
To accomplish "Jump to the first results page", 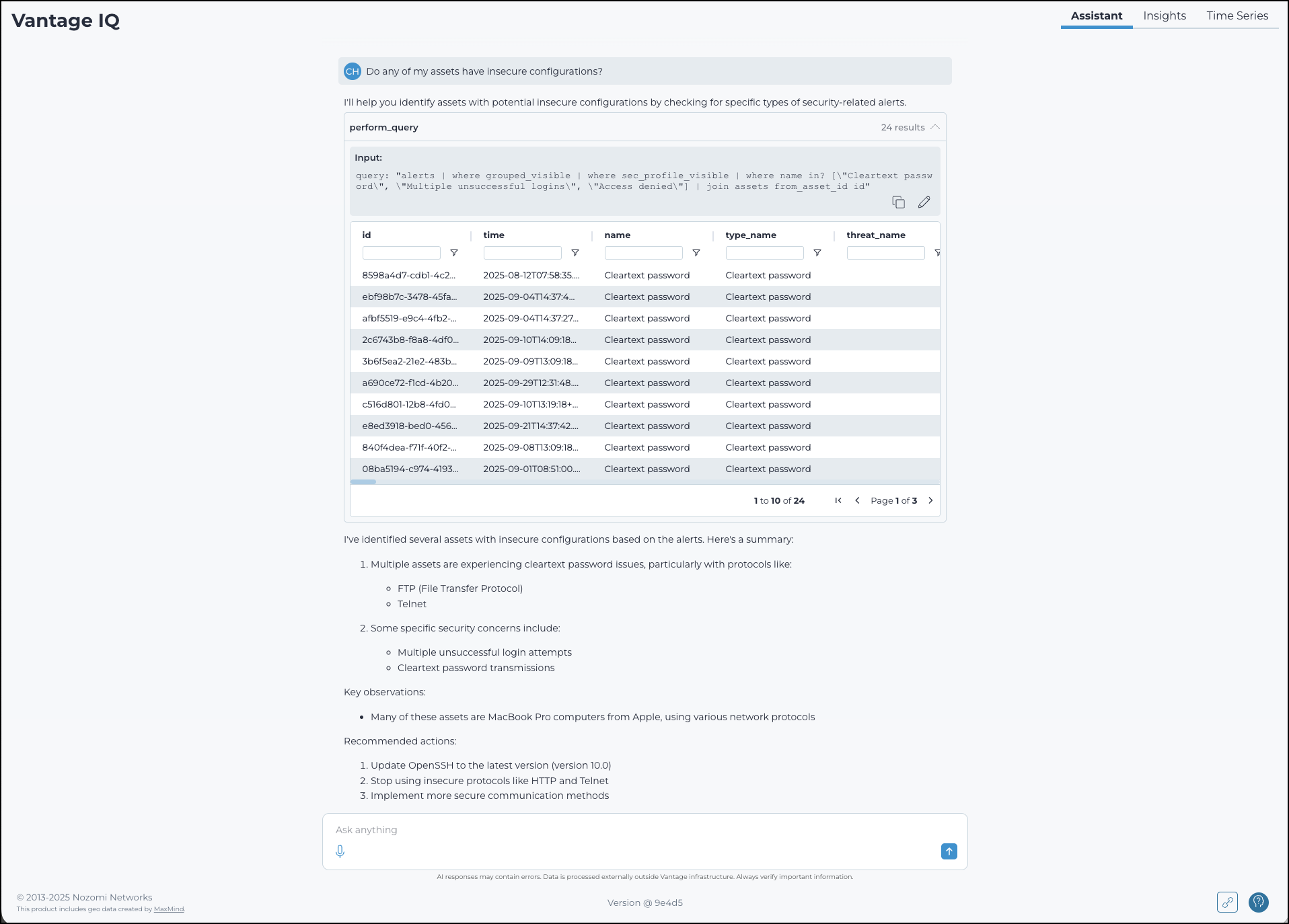I will pos(838,500).
